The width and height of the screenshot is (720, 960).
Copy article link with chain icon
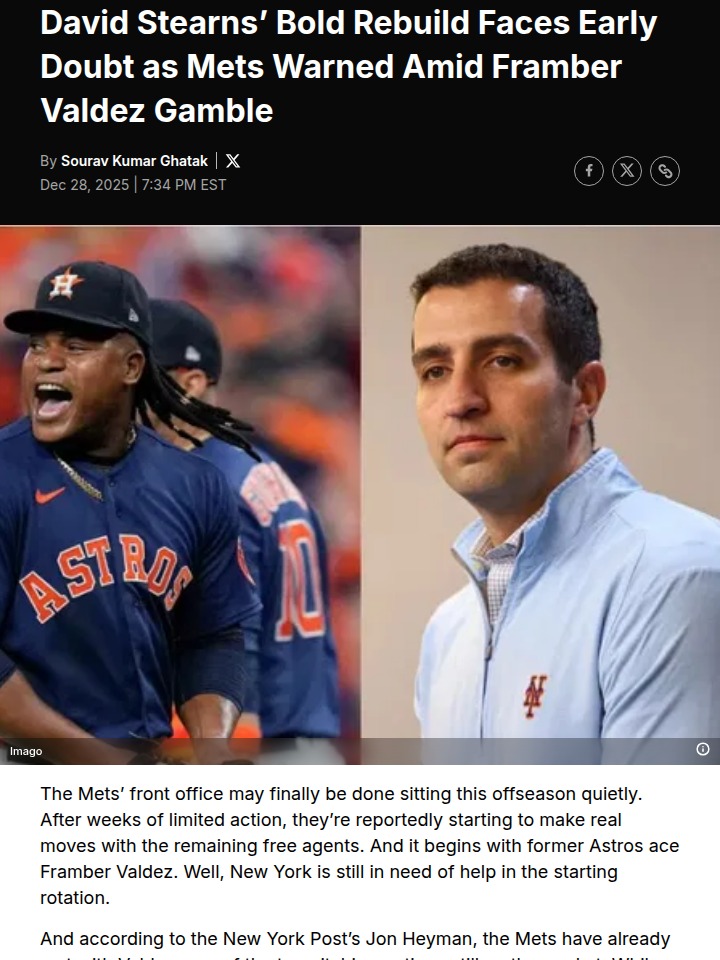click(x=665, y=171)
